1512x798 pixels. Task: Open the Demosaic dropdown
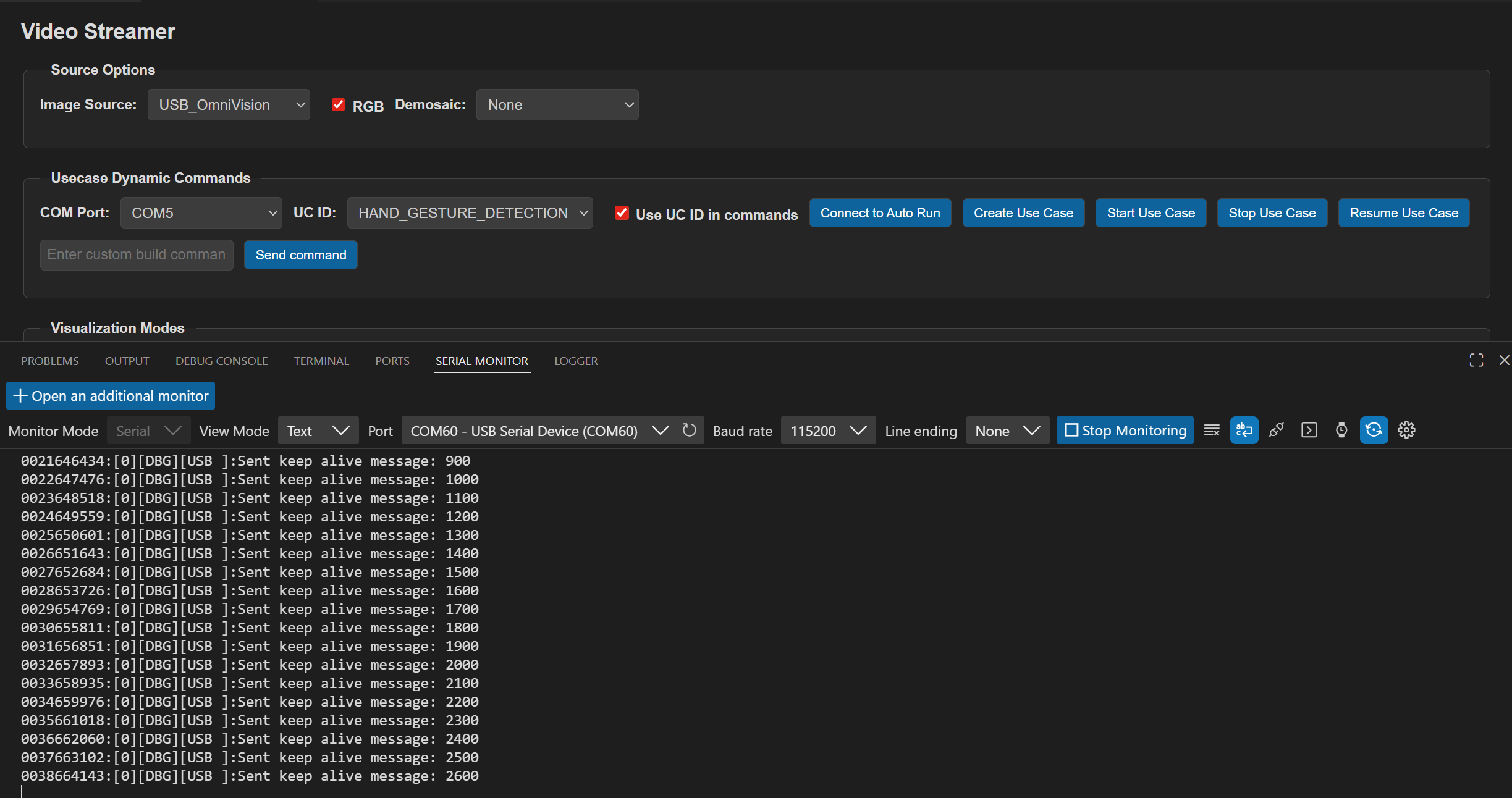click(557, 105)
